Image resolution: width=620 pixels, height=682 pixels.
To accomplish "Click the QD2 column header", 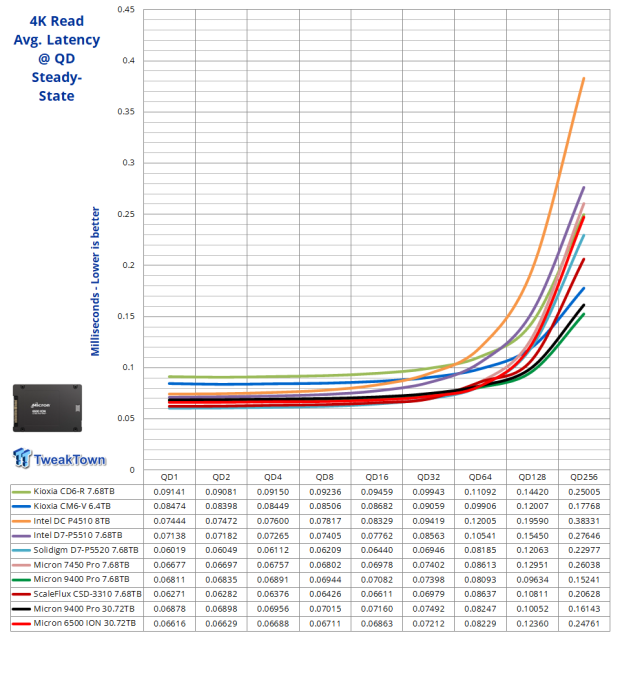I will click(221, 477).
